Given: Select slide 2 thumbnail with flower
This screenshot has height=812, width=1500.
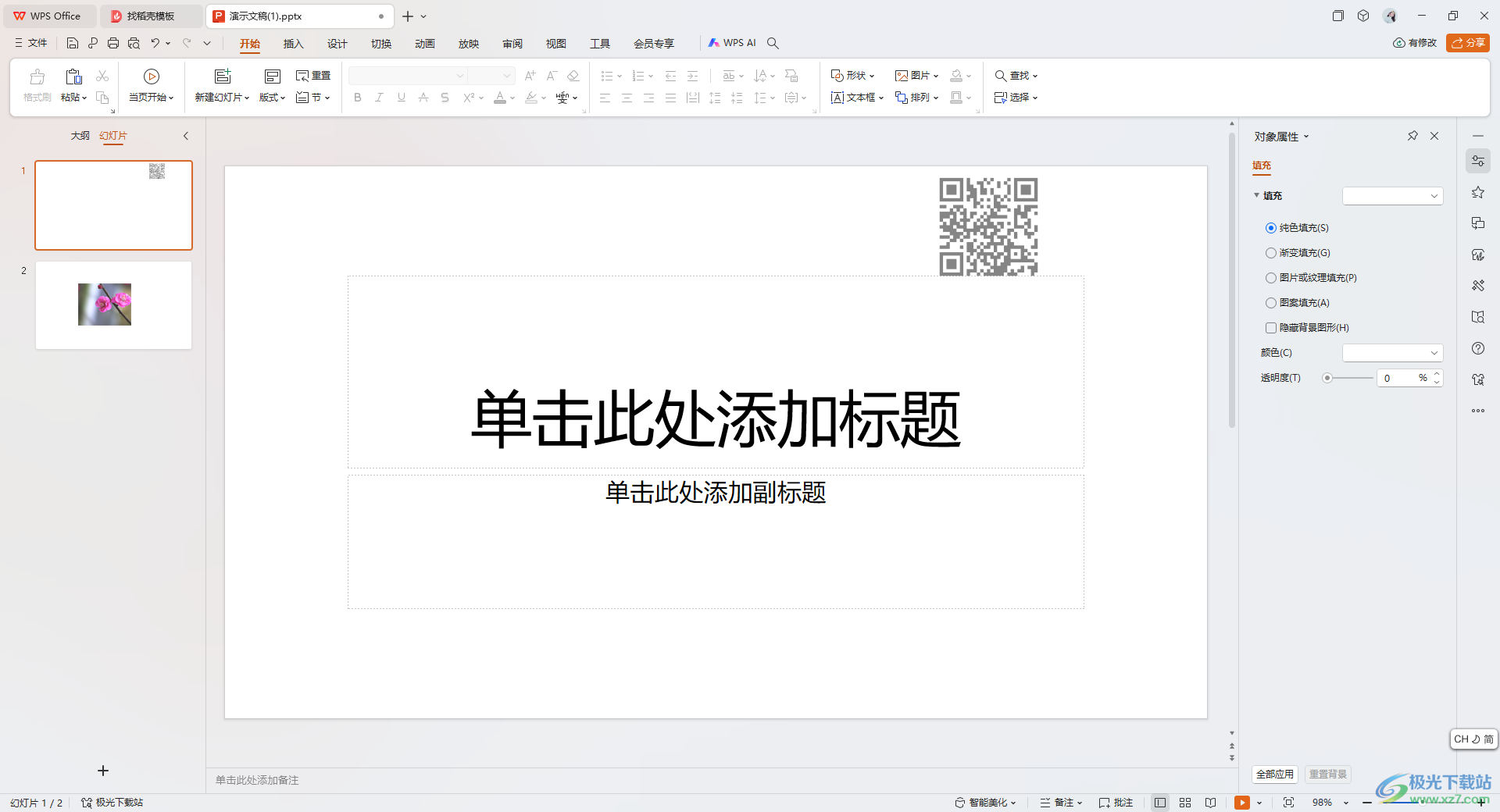Looking at the screenshot, I should point(113,305).
